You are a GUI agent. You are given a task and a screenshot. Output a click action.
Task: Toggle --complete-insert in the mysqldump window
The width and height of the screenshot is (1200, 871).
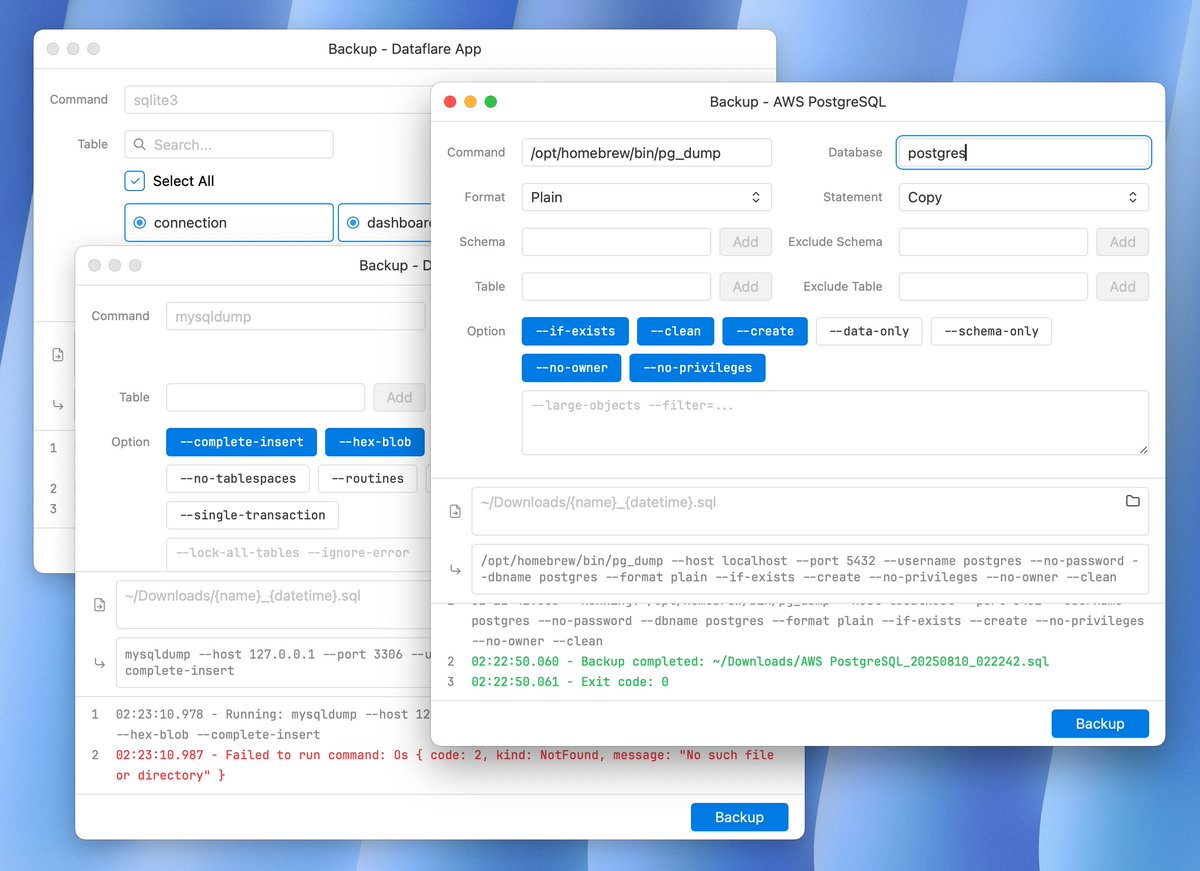click(x=241, y=442)
